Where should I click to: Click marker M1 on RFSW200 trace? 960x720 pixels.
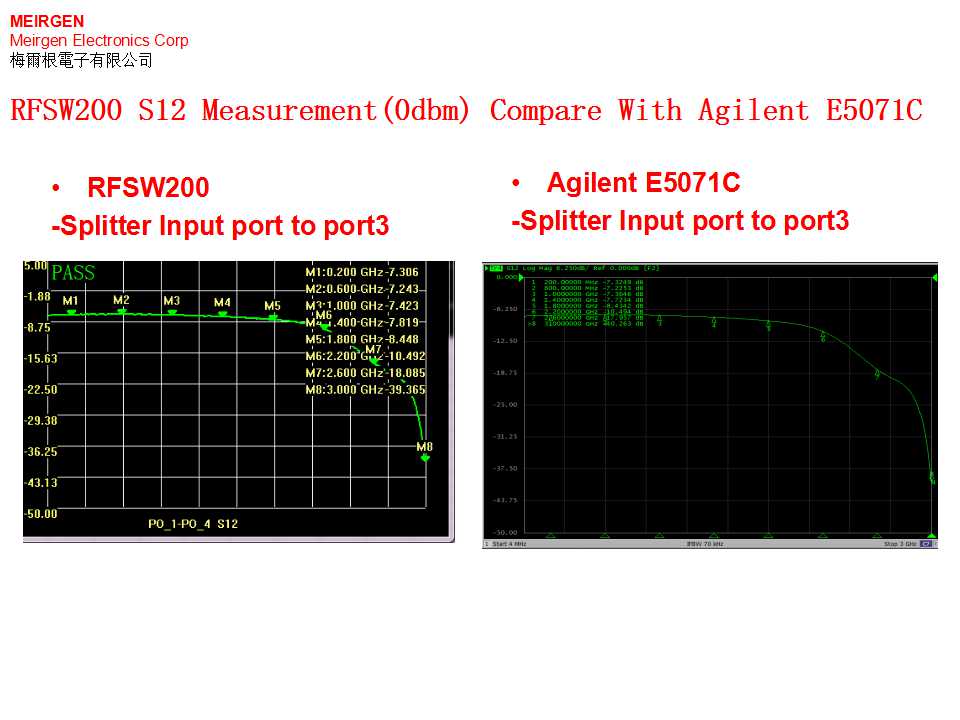(71, 312)
